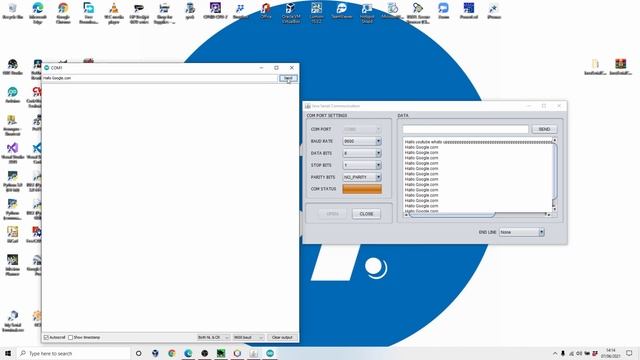Open Microsoft Edge desktop shortcut
Viewport: 640px width, 360px height.
38,12
